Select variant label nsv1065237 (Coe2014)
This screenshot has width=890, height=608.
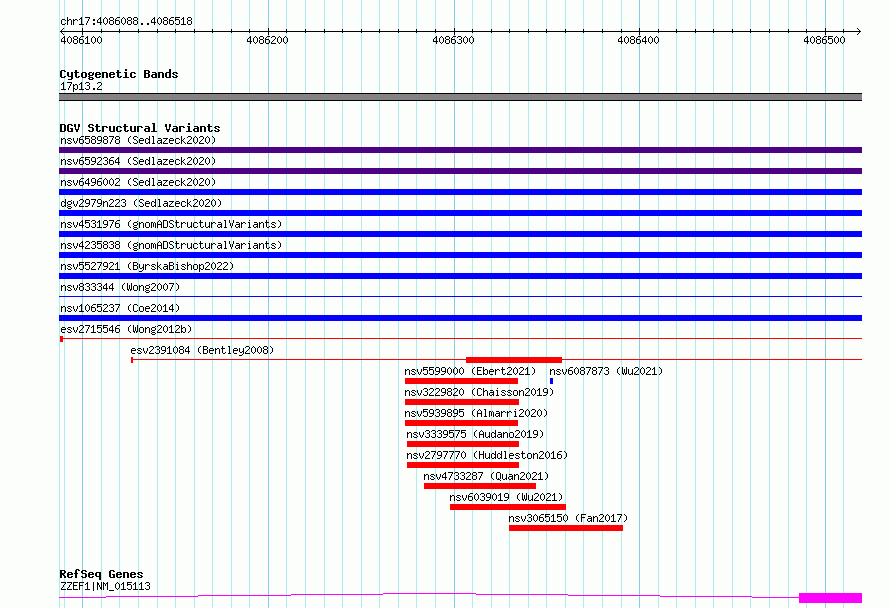point(120,308)
